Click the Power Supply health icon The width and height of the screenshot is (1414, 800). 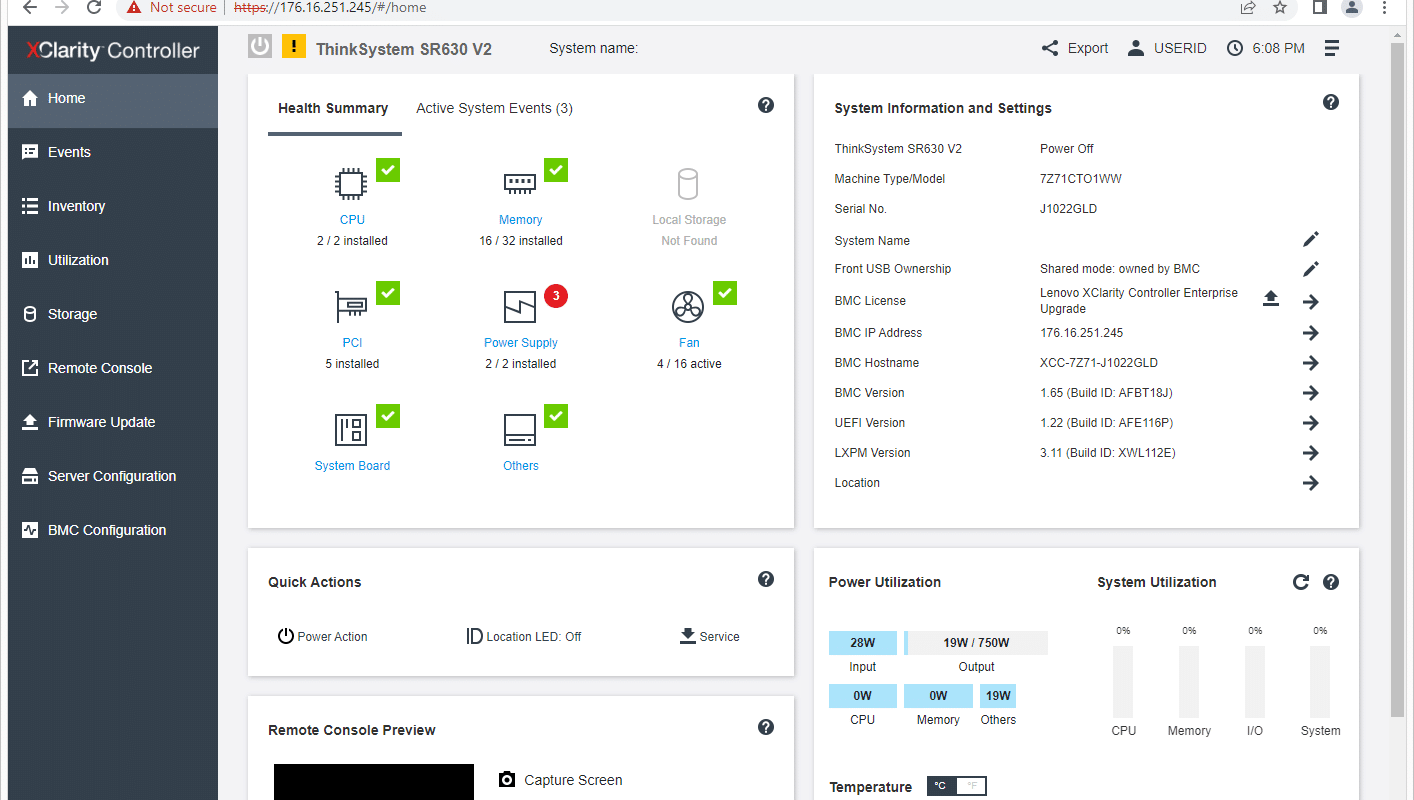[520, 306]
